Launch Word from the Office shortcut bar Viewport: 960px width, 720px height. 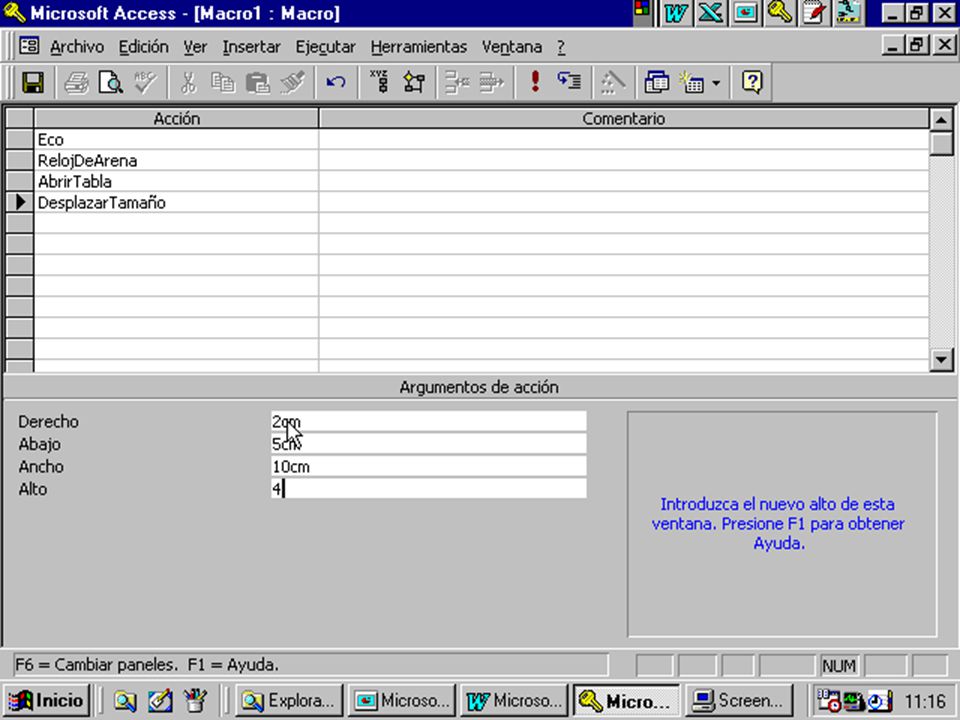[676, 13]
